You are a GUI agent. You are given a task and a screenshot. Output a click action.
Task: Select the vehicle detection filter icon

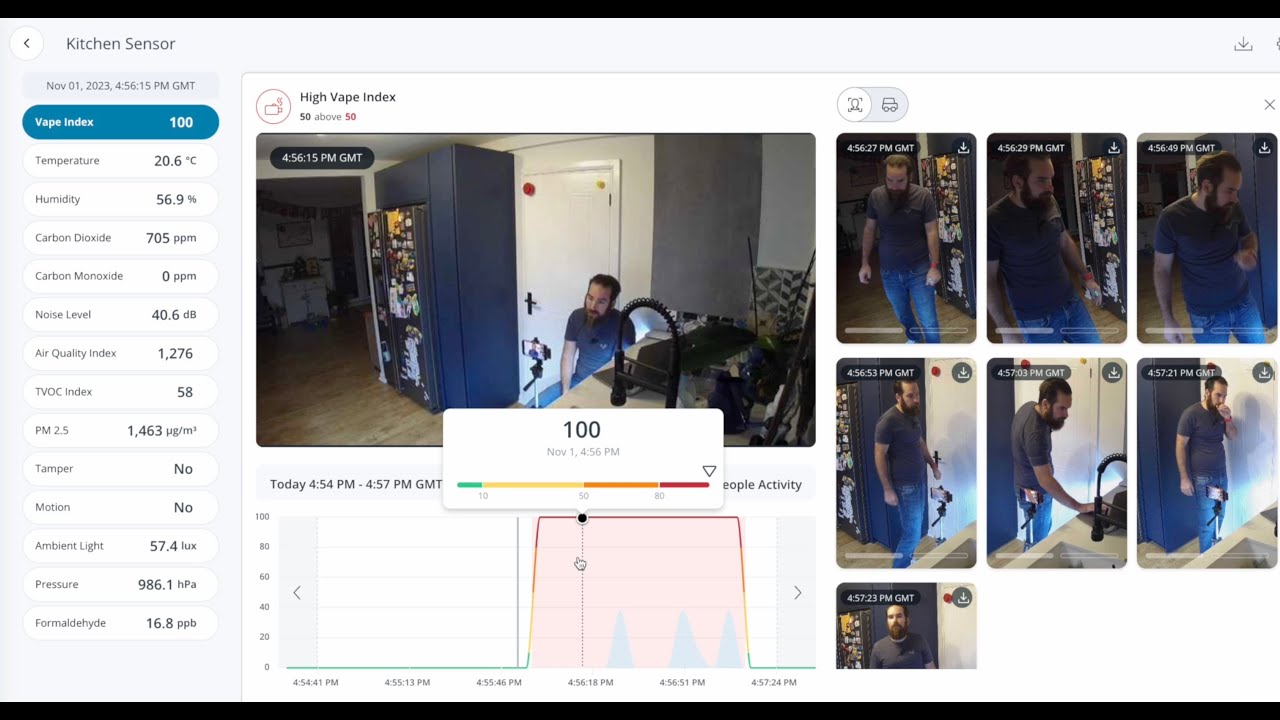coord(889,105)
